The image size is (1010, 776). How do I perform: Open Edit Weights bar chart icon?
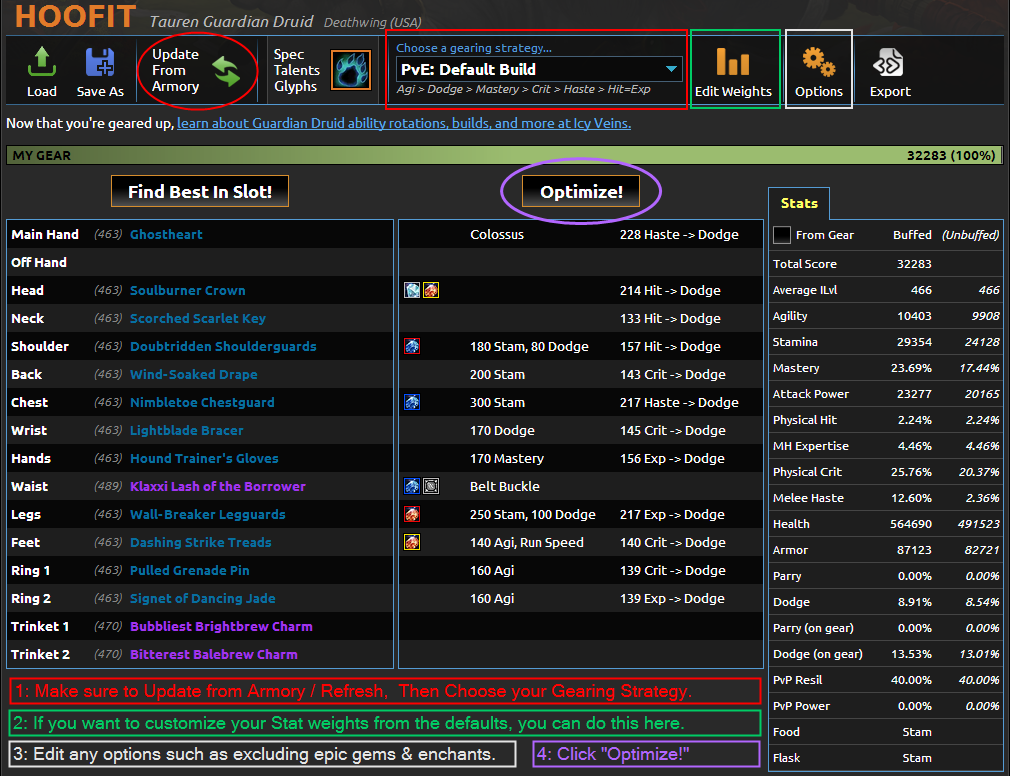(733, 62)
